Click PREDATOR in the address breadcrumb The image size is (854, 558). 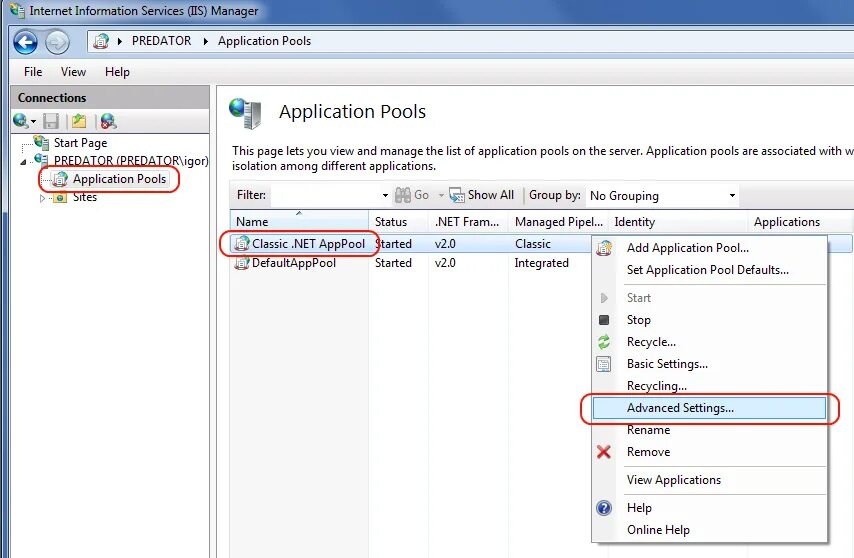coord(161,41)
